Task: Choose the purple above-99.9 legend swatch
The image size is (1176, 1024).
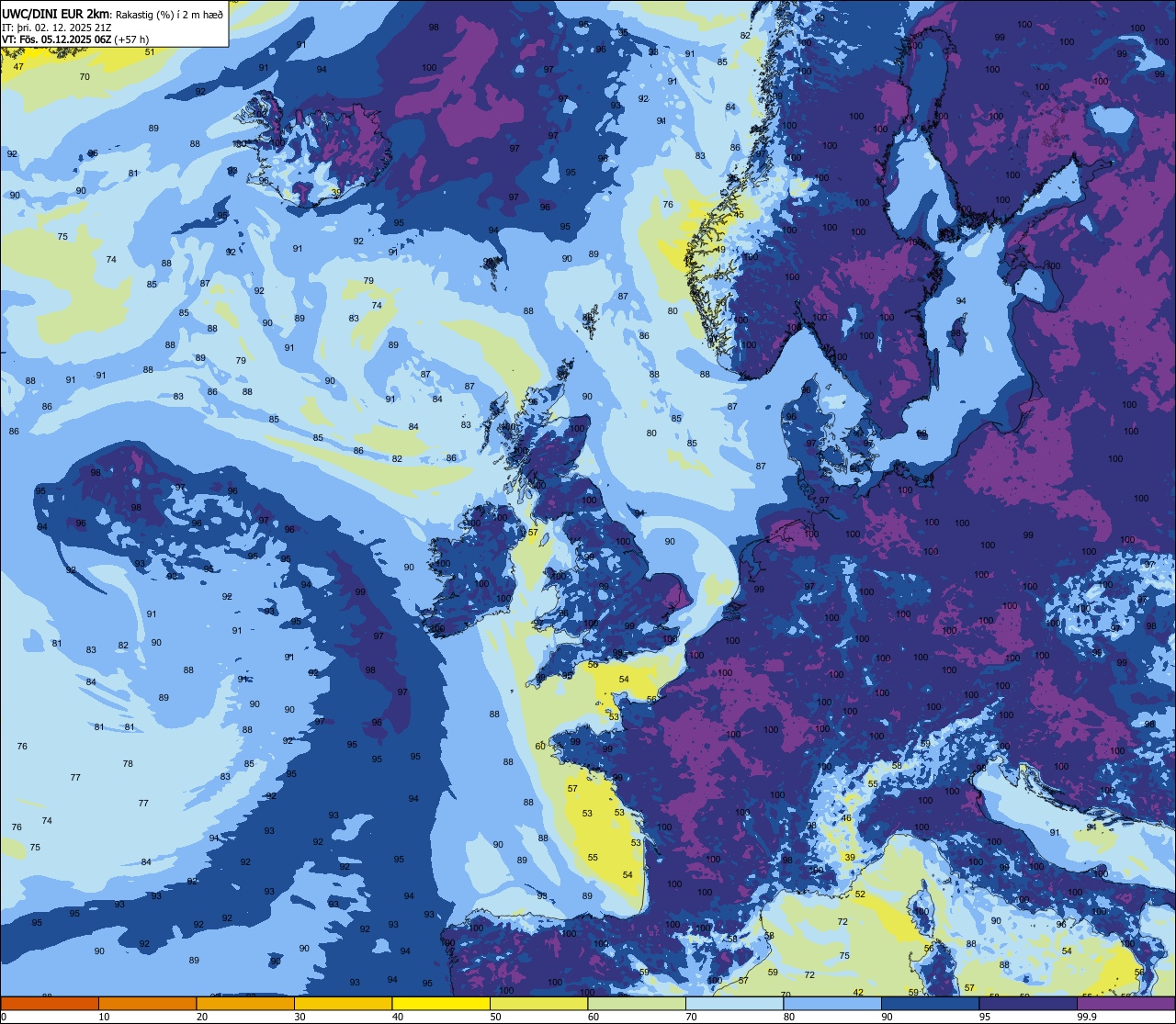Action: point(1125,1003)
